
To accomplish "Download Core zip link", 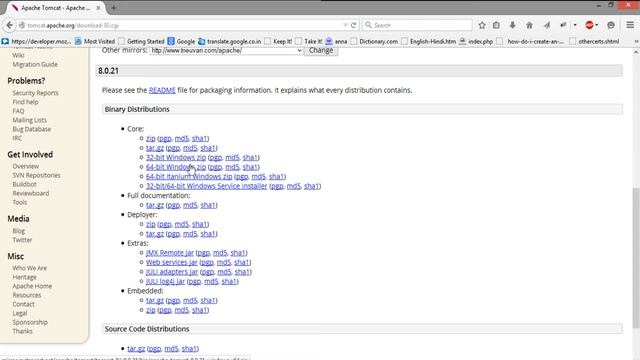I will 151,138.
